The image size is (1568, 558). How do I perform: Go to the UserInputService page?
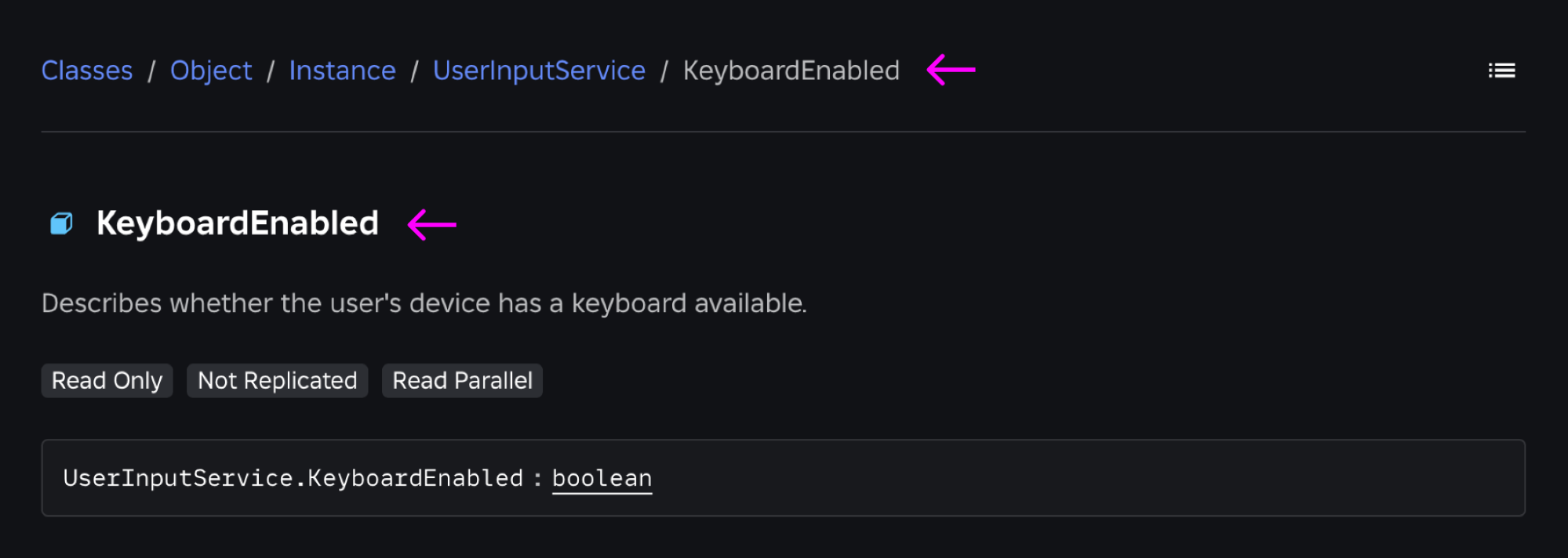pos(539,70)
